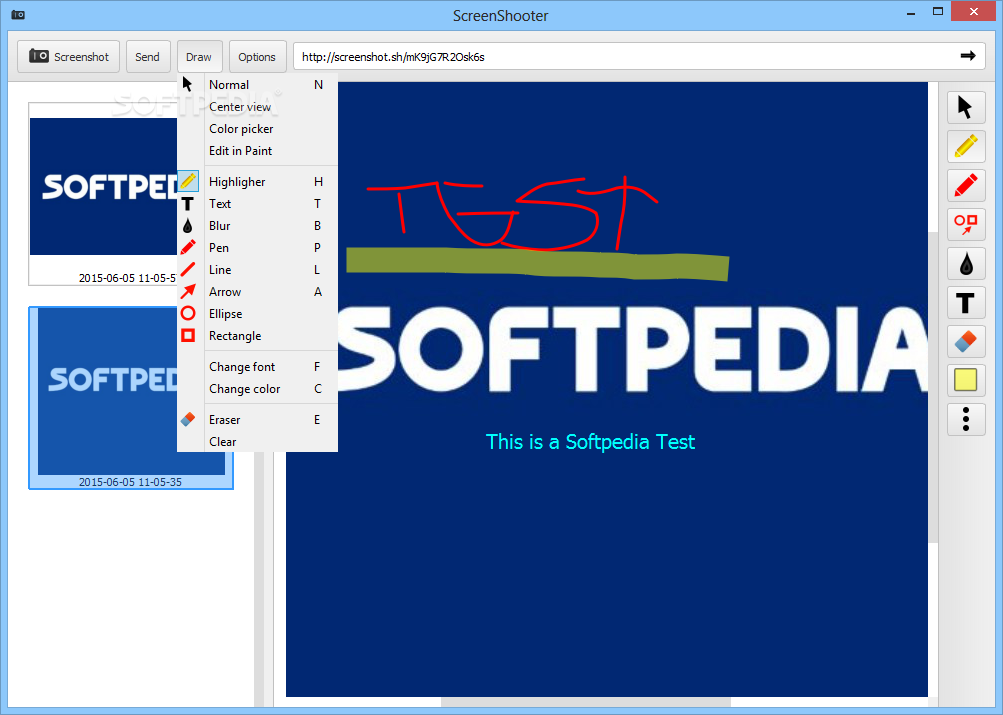The height and width of the screenshot is (715, 1003).
Task: Choose Arrow from the Draw menu
Action: (x=257, y=292)
